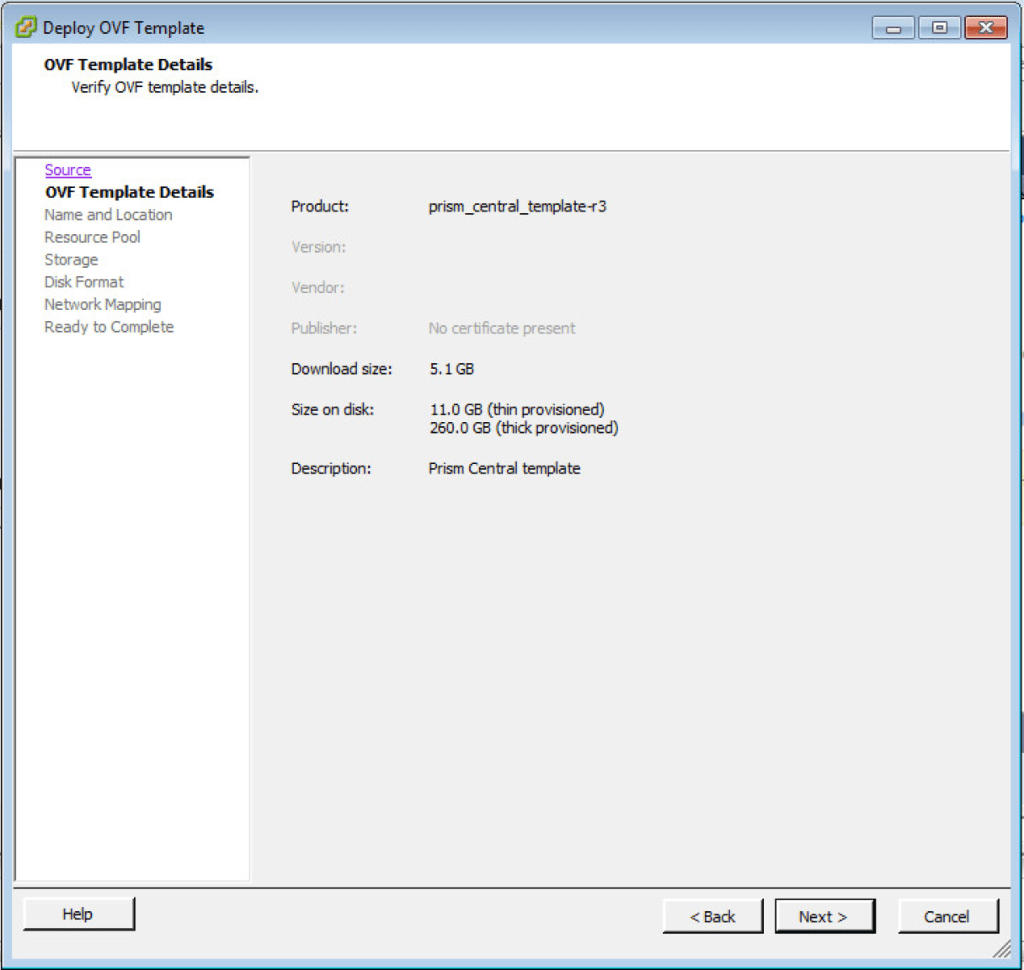
Task: Select the OVF Template Details step
Action: pos(128,191)
